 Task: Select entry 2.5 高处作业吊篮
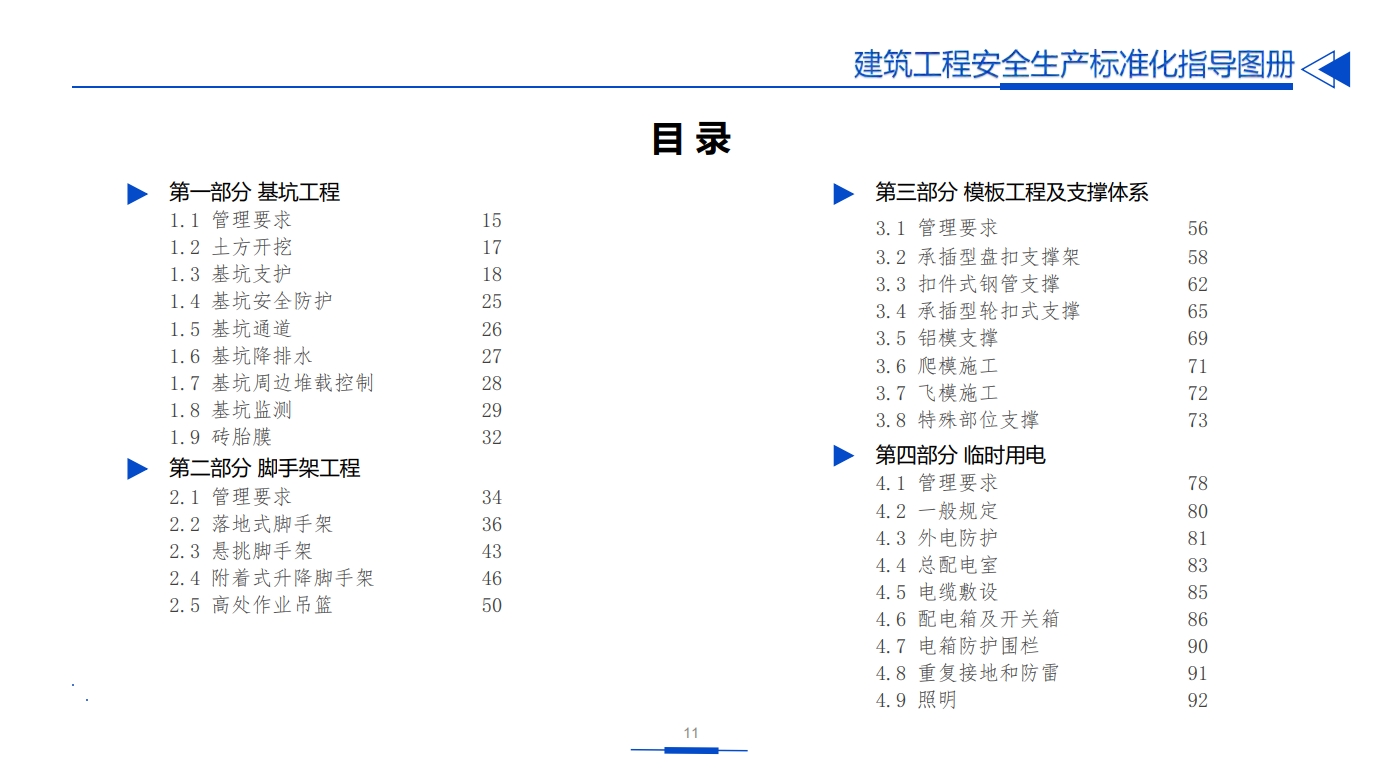pyautogui.click(x=250, y=605)
